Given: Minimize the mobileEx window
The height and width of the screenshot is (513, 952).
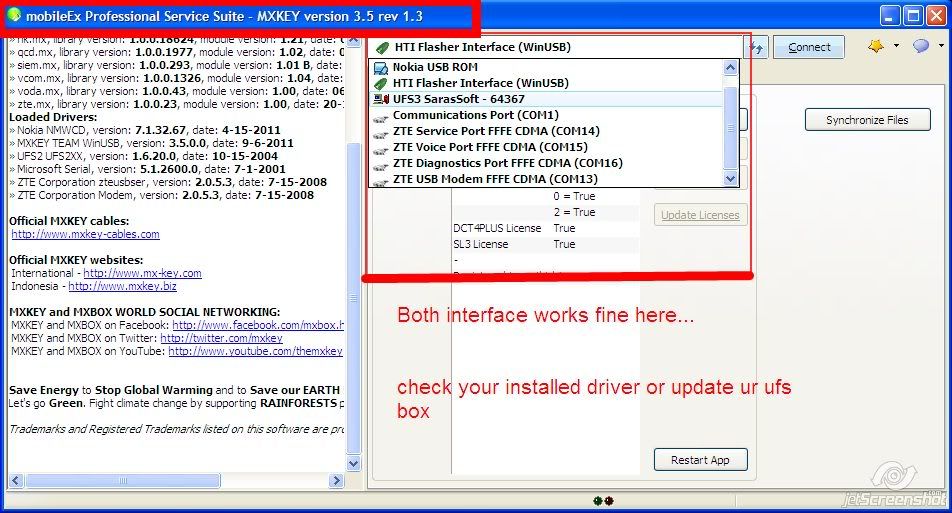Looking at the screenshot, I should [890, 16].
